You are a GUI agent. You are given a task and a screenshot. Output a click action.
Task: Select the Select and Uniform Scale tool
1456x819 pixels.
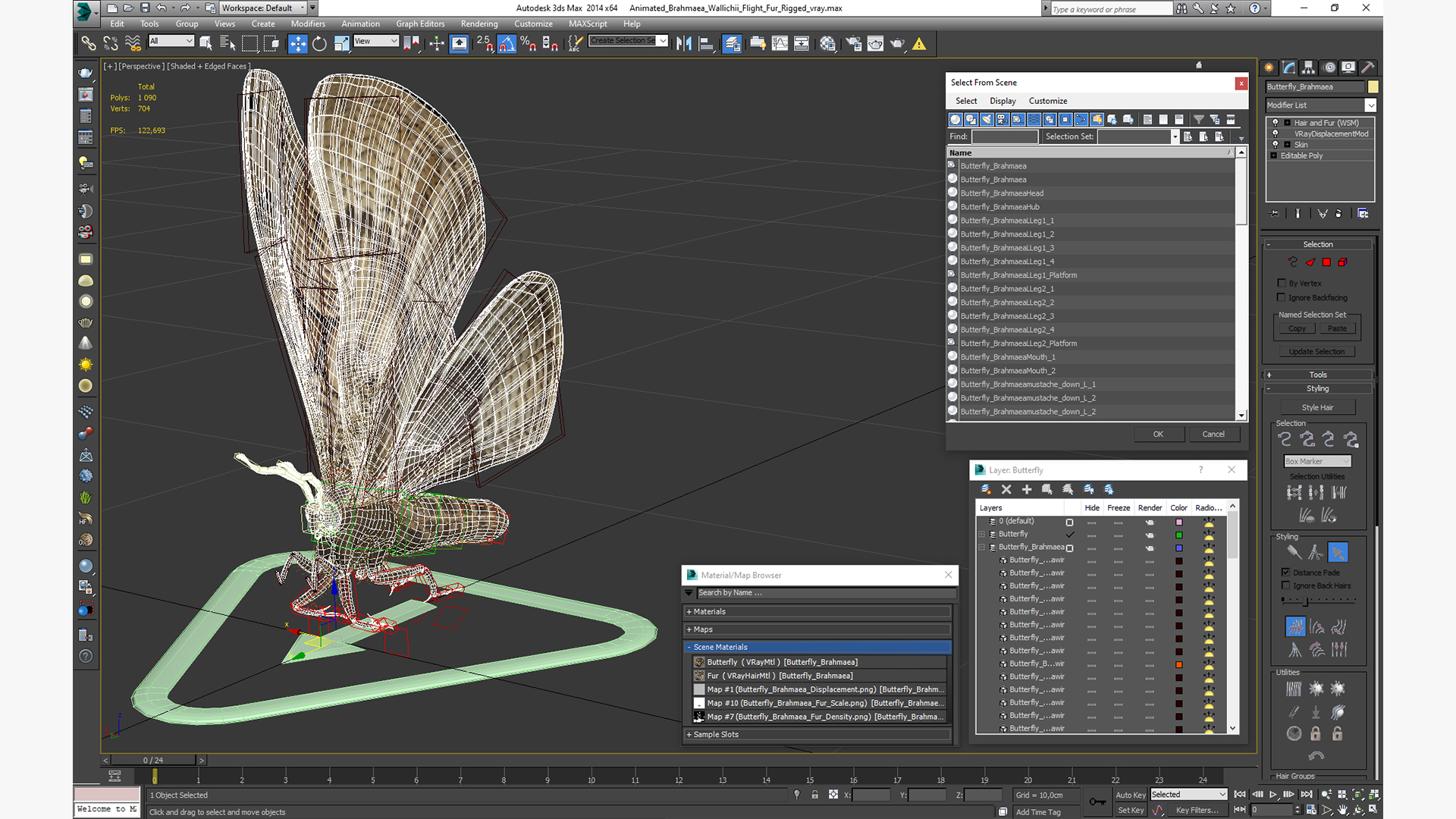tap(341, 44)
